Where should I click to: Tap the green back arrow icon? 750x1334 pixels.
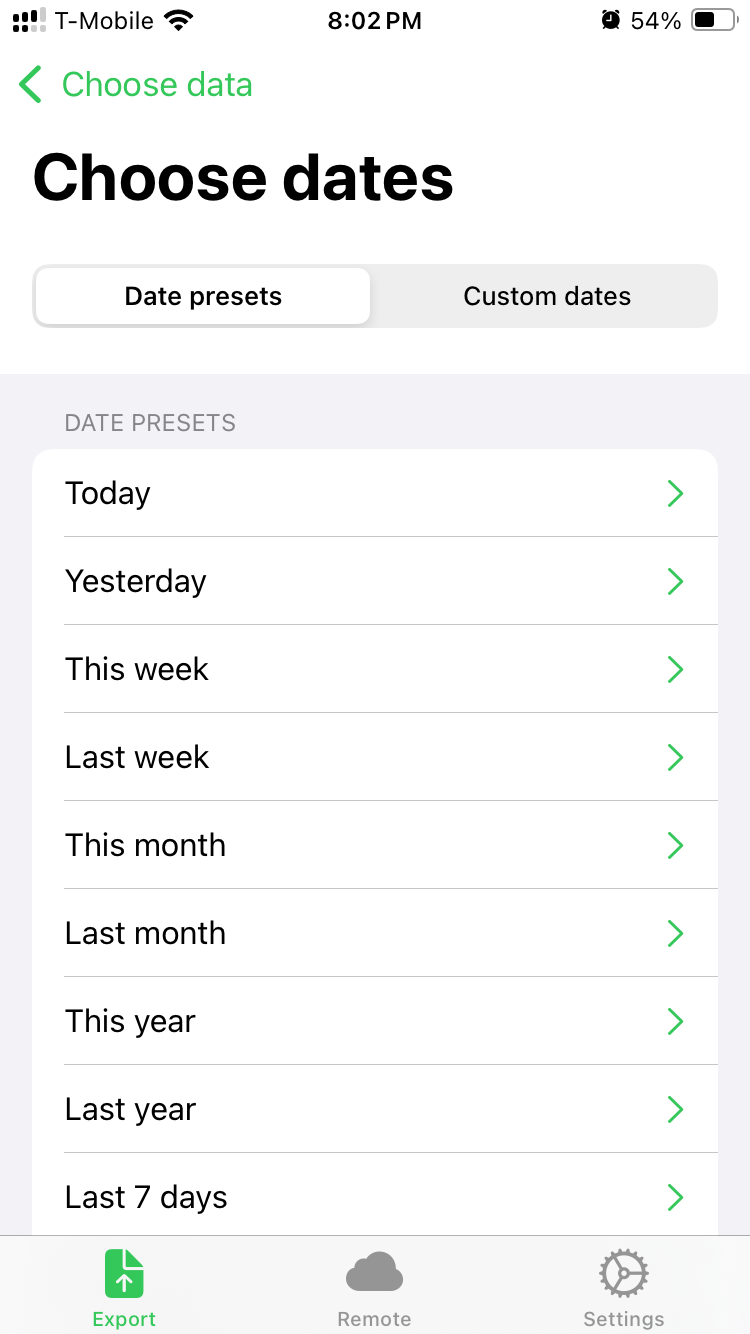[31, 85]
